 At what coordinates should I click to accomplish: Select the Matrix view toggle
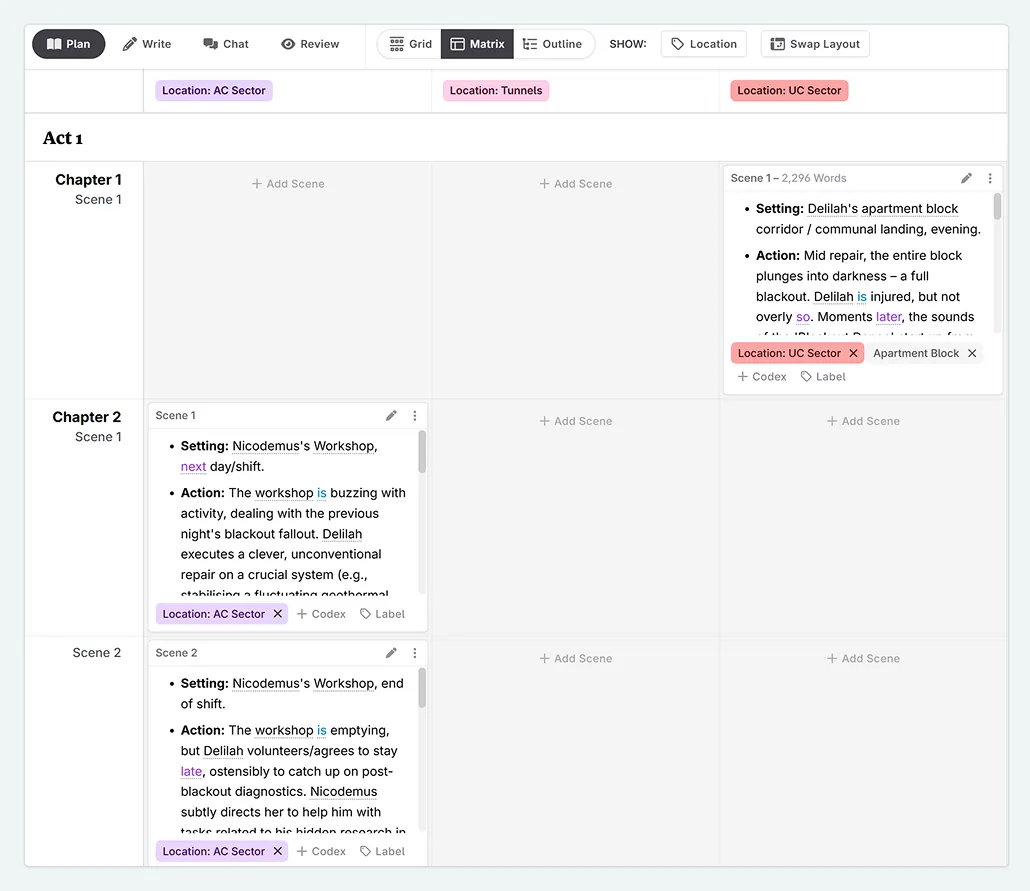[x=477, y=44]
